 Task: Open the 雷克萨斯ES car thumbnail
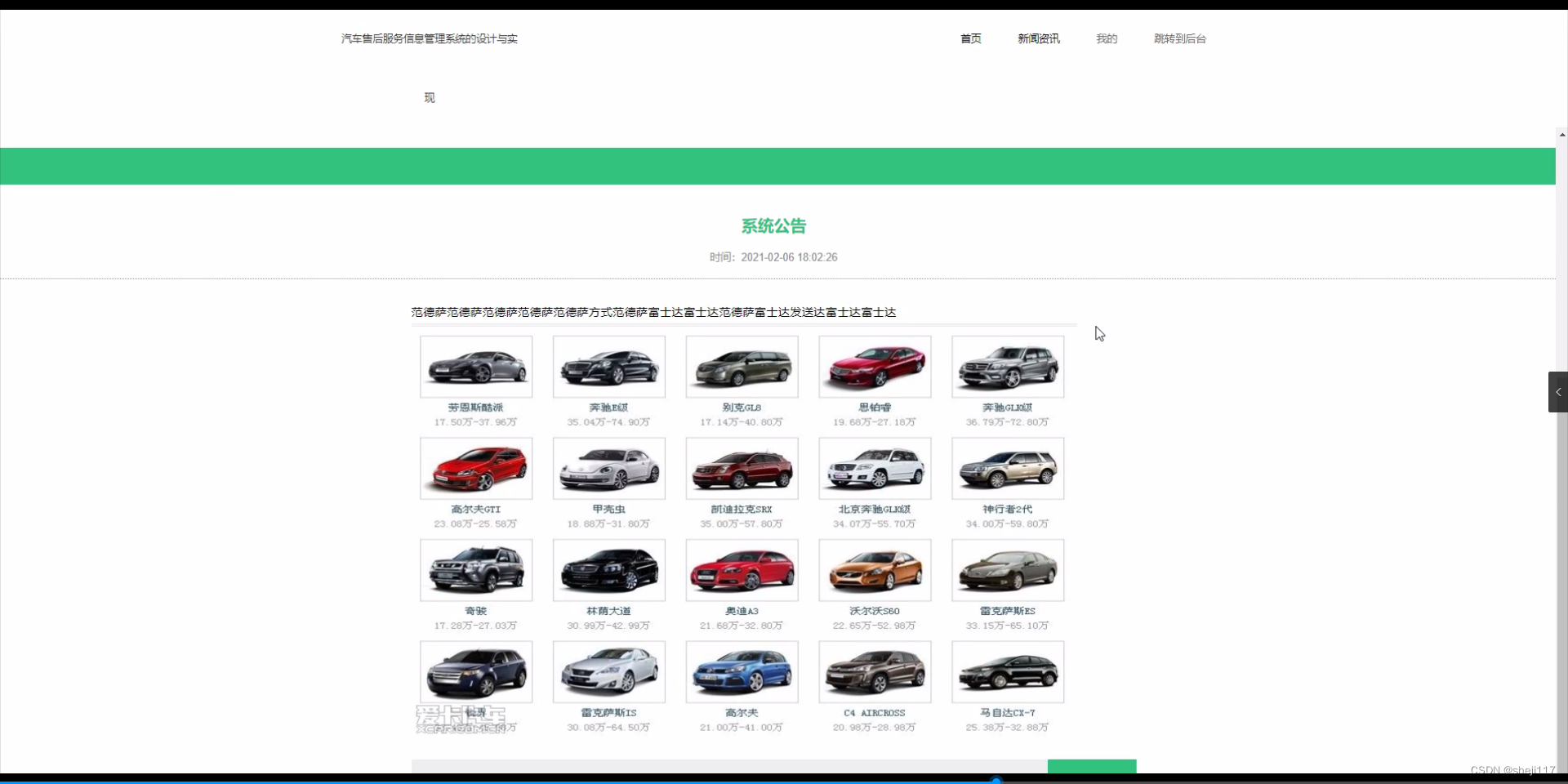tap(1008, 570)
